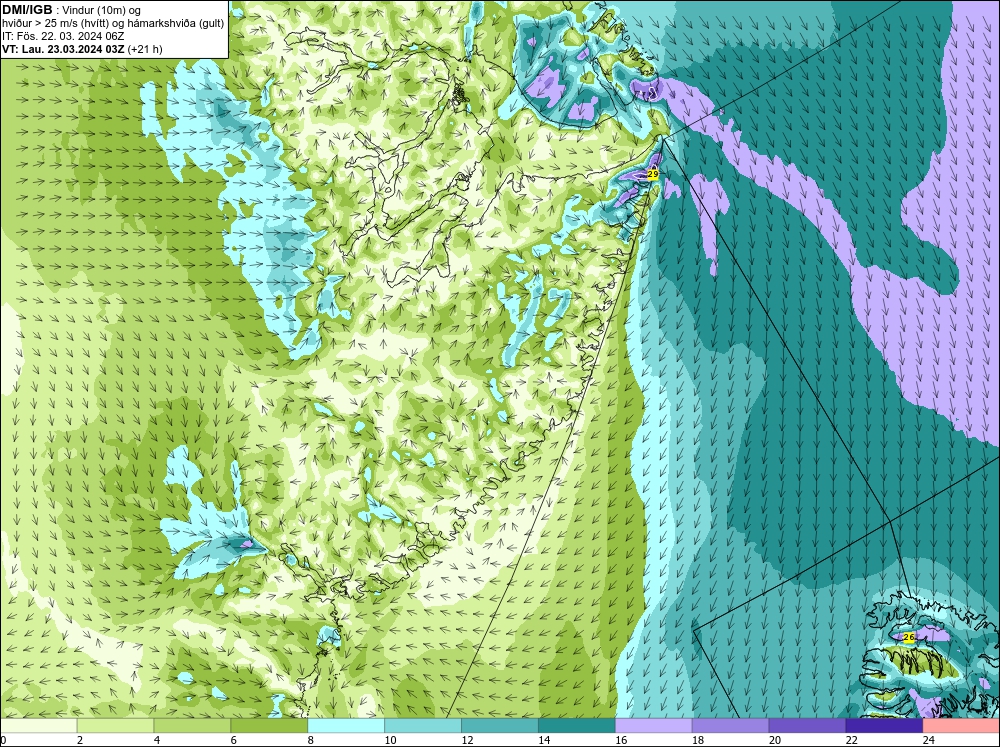Select the 18-20 m/s purple swatch
This screenshot has width=1000, height=747.
click(x=730, y=726)
